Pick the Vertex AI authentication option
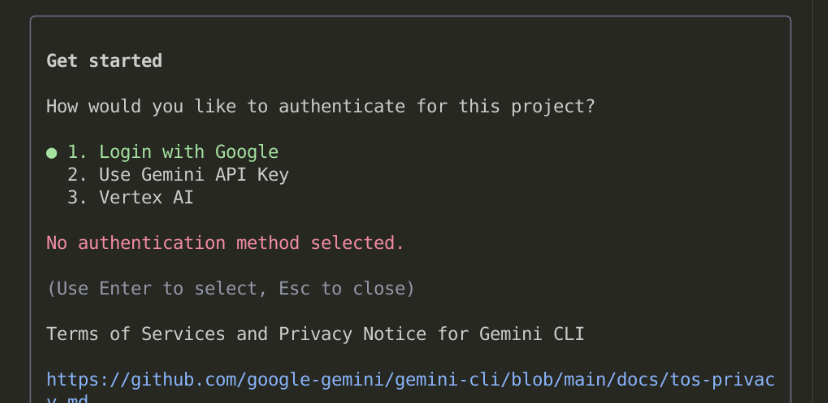This screenshot has width=828, height=403. coord(146,198)
